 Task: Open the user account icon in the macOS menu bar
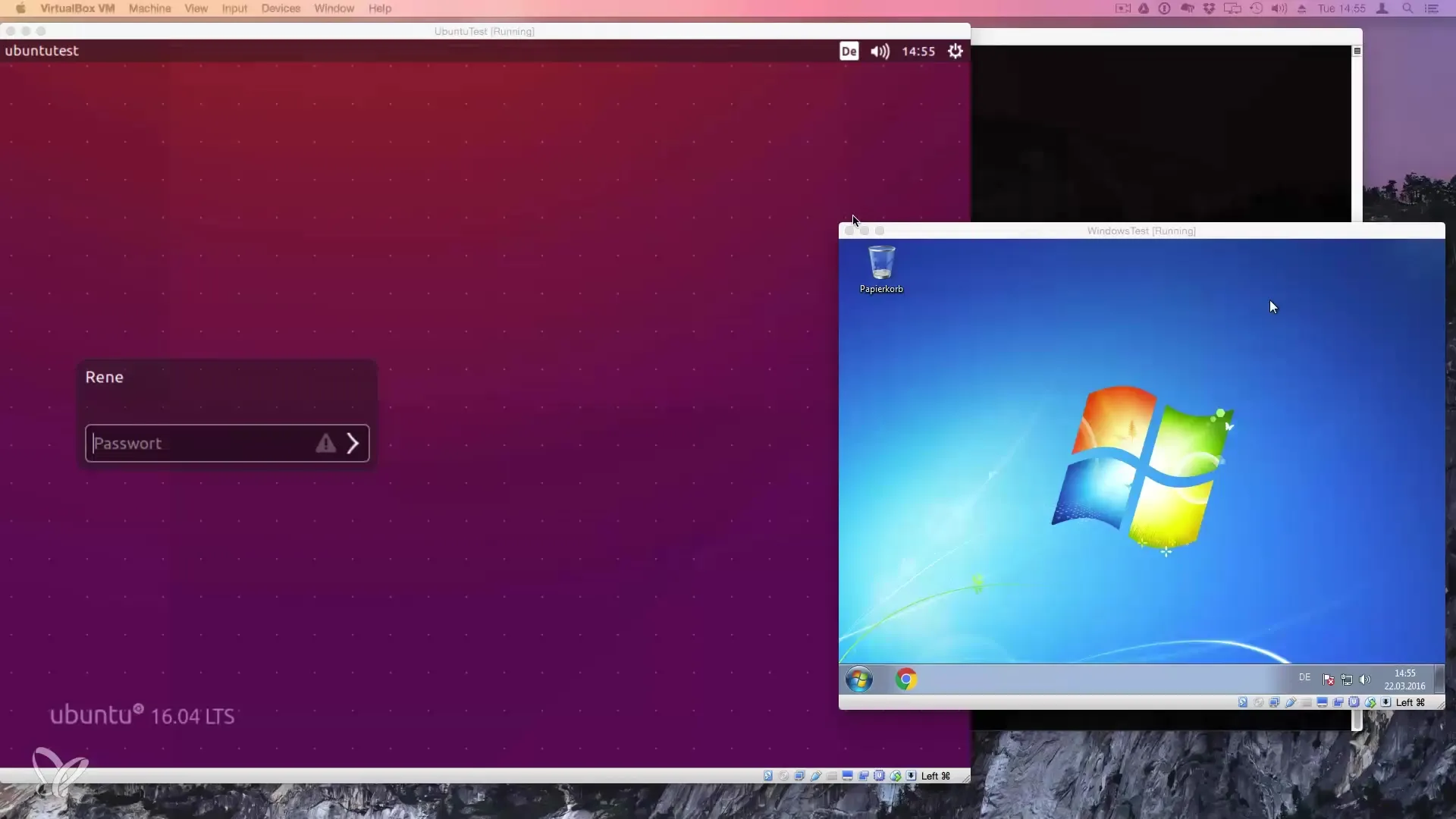pos(1382,8)
